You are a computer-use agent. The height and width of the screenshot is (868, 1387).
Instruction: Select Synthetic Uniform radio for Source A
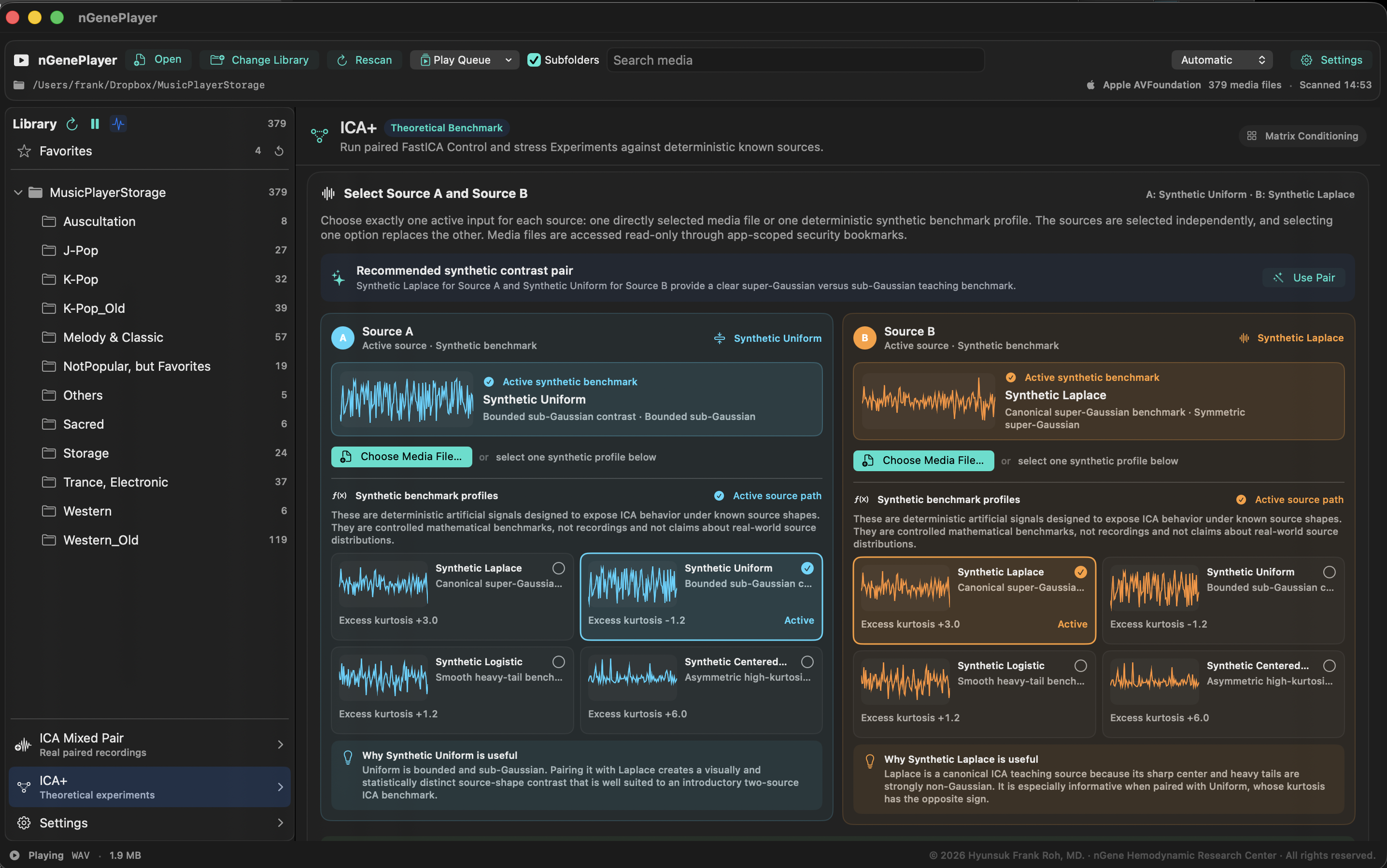807,568
